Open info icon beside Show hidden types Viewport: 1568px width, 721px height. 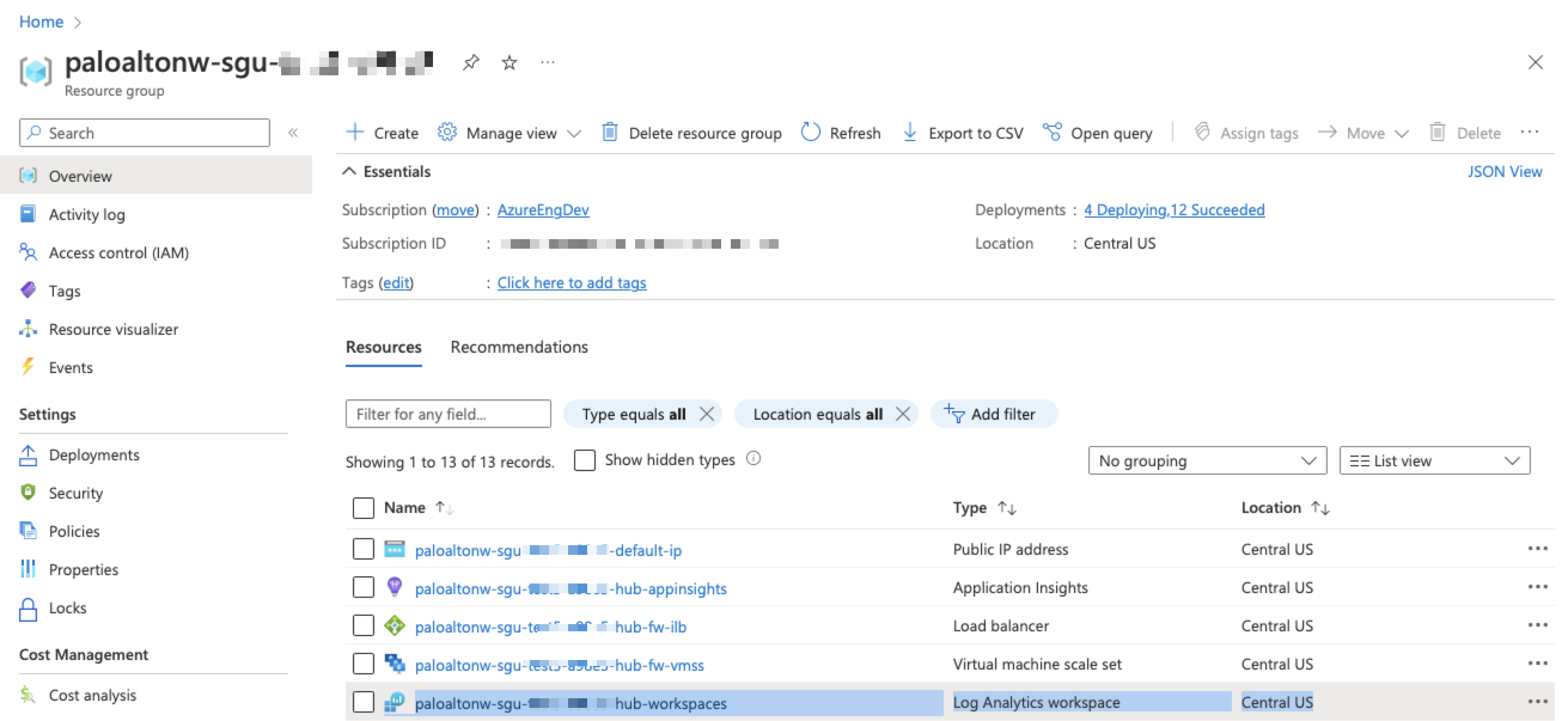[754, 459]
